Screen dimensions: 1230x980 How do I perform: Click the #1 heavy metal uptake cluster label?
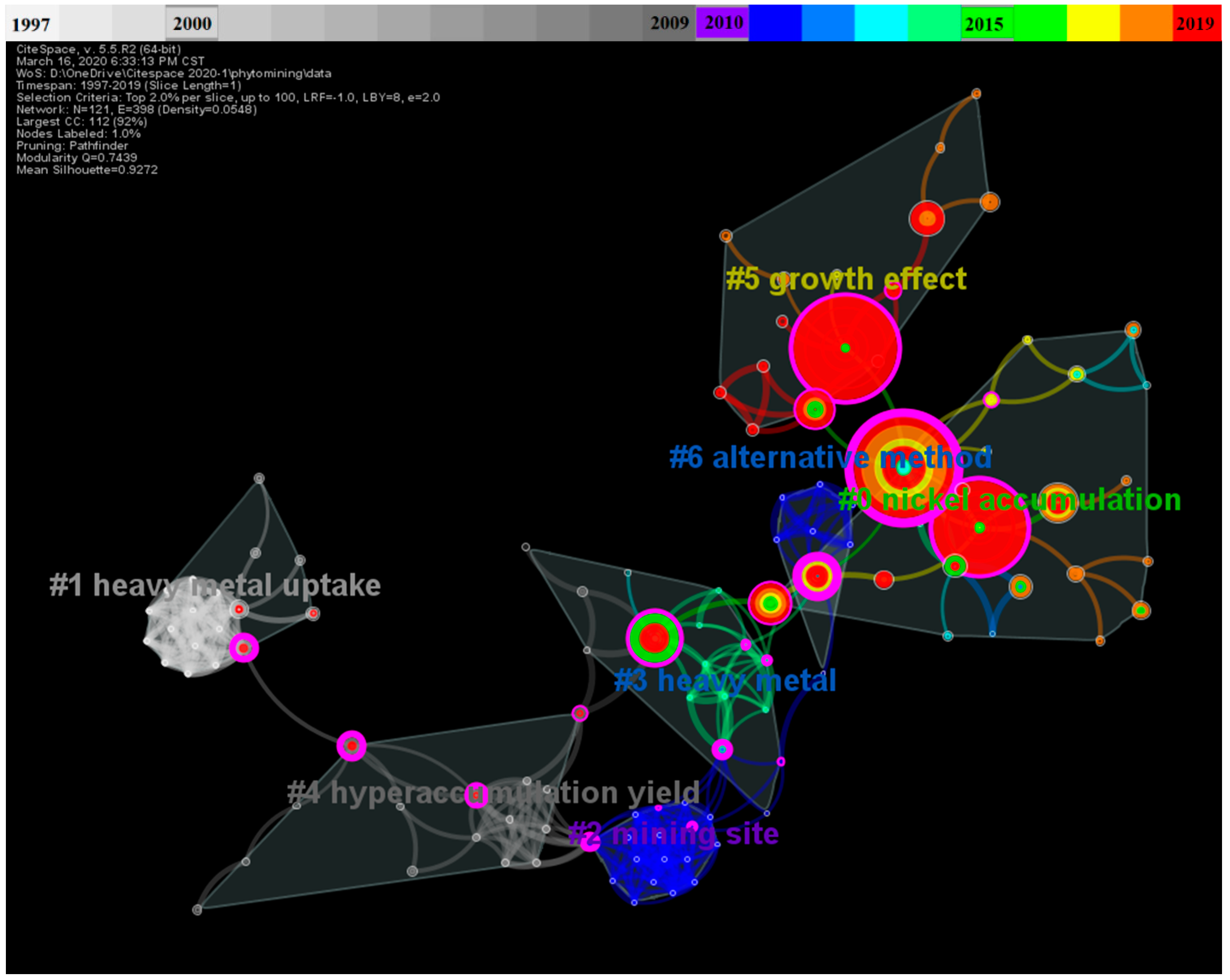click(x=215, y=585)
